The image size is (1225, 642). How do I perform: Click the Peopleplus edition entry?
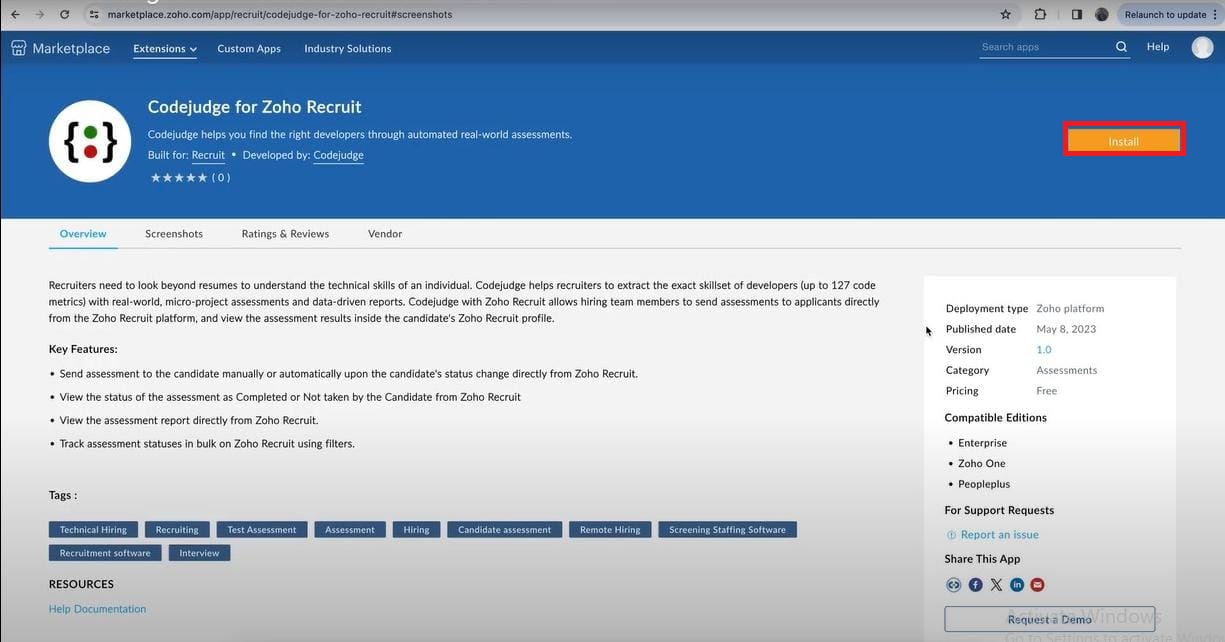click(984, 484)
